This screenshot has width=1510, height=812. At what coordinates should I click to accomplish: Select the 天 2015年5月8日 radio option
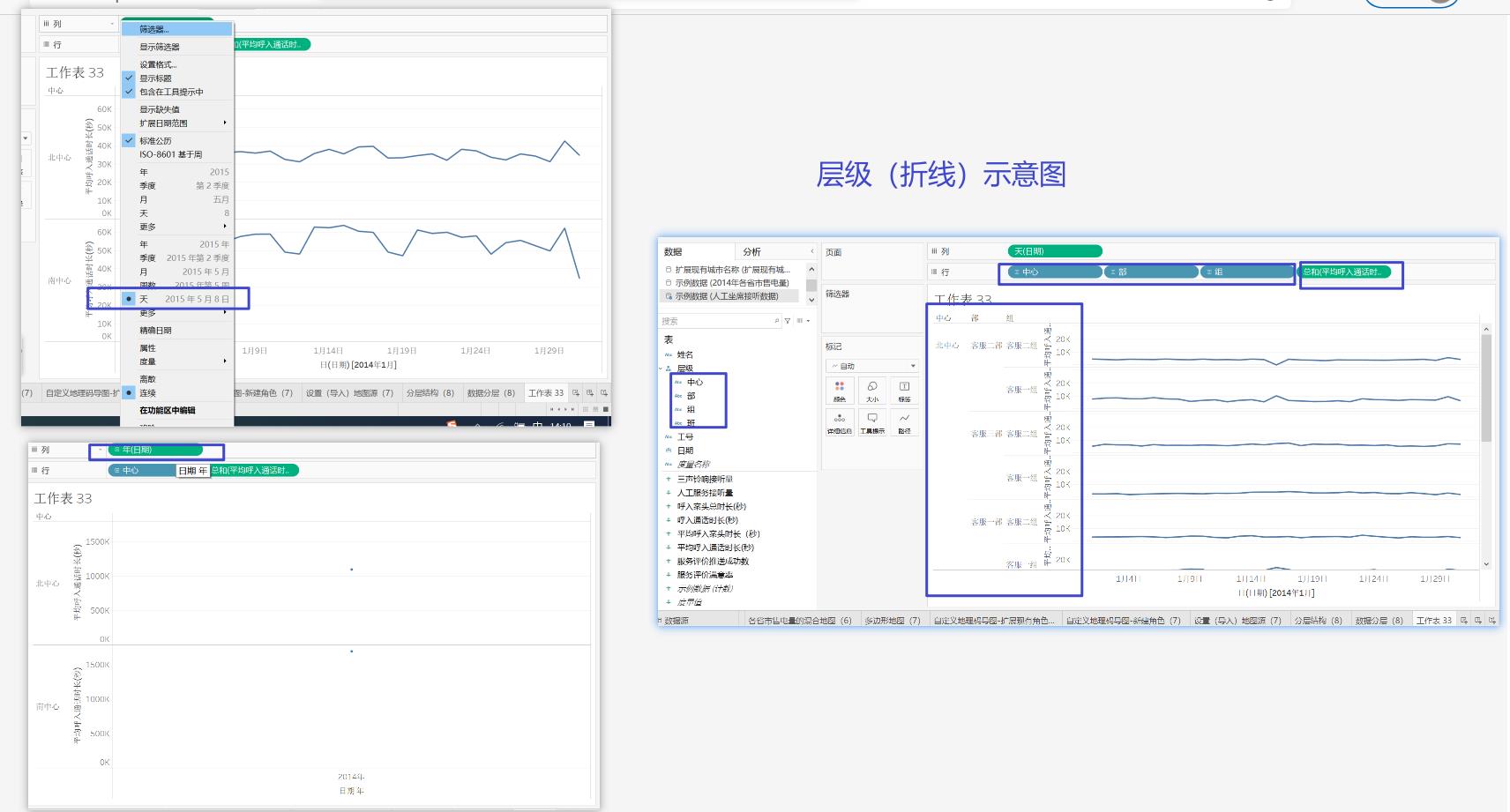point(177,299)
